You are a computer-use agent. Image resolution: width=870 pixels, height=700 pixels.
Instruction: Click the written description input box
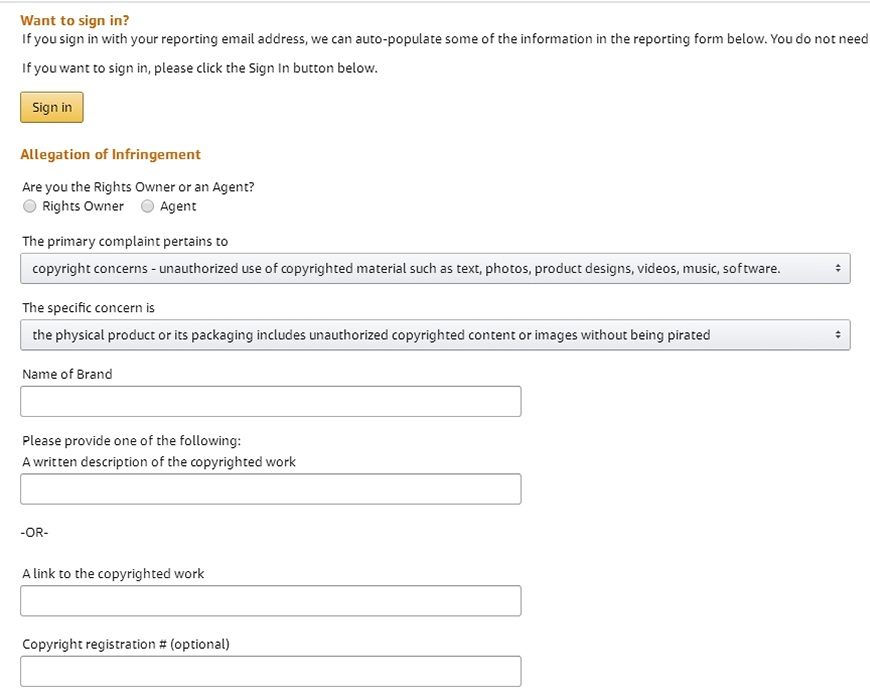(270, 489)
